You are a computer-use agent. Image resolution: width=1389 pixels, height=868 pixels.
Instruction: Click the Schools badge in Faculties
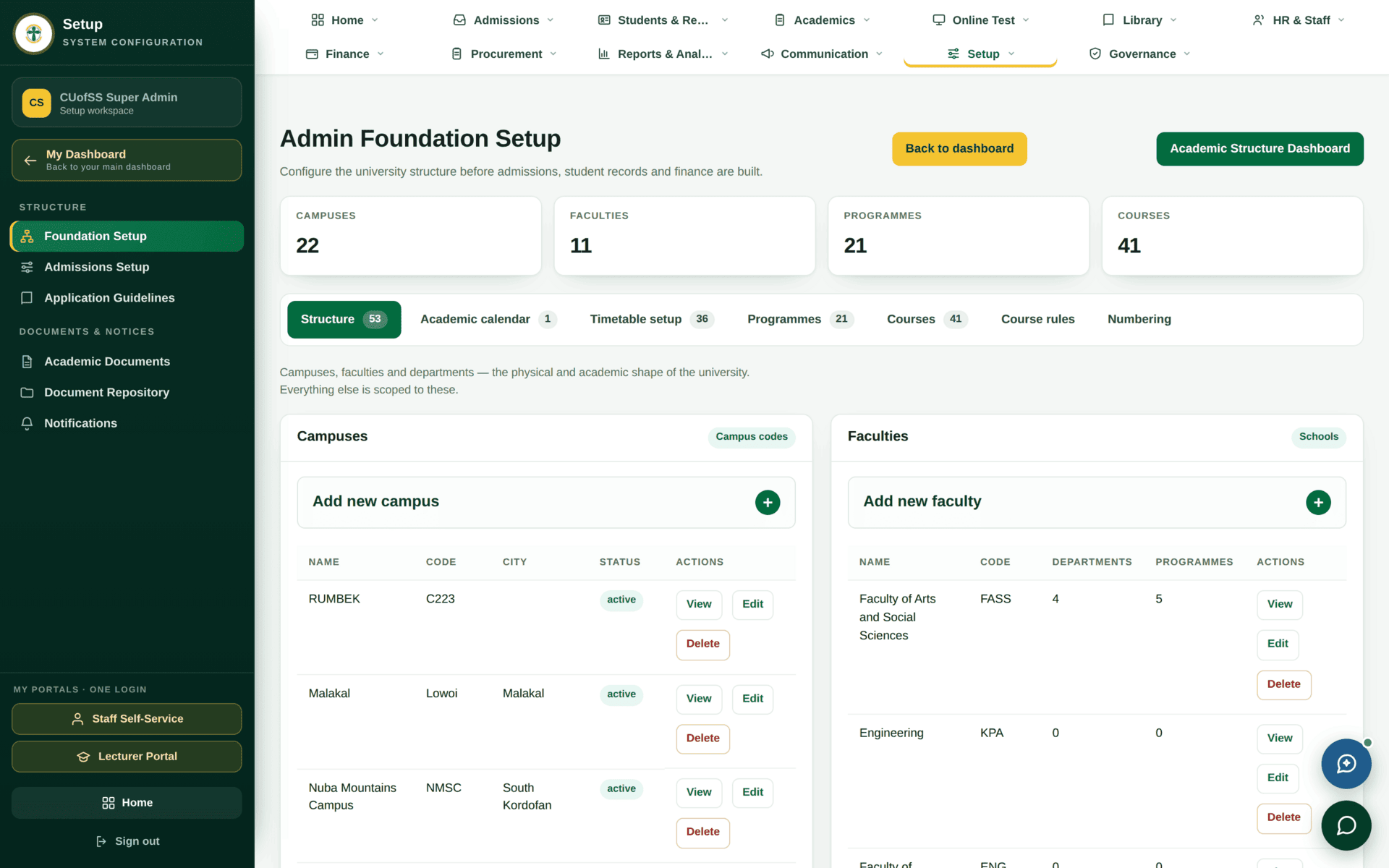[1318, 437]
